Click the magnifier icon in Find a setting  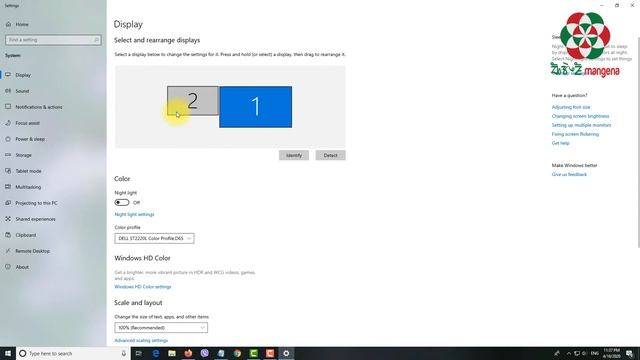pyautogui.click(x=96, y=40)
